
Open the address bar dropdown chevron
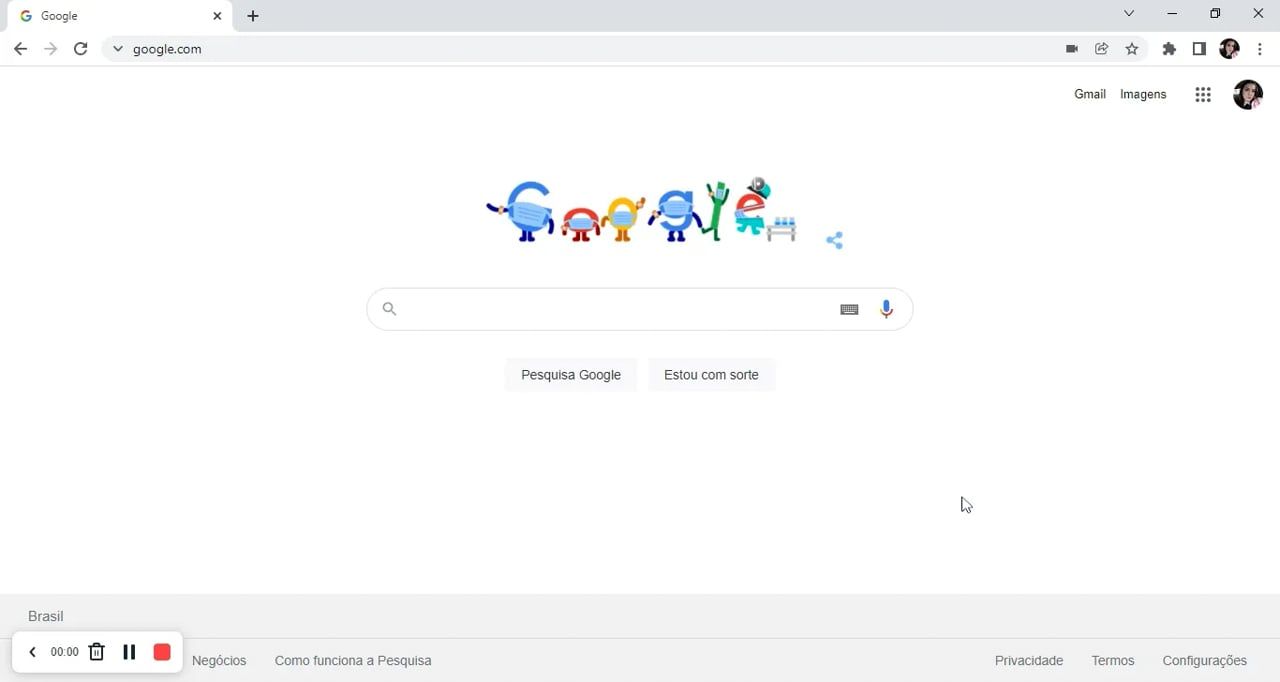(117, 48)
